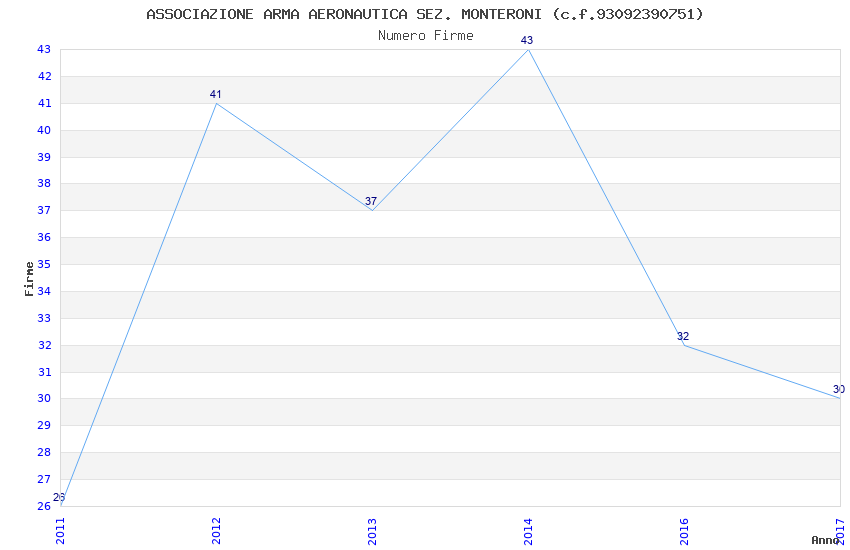Click the chart title ASSOCIAZIONE ARMA AERONAUTICA
The height and width of the screenshot is (550, 850).
click(x=424, y=14)
